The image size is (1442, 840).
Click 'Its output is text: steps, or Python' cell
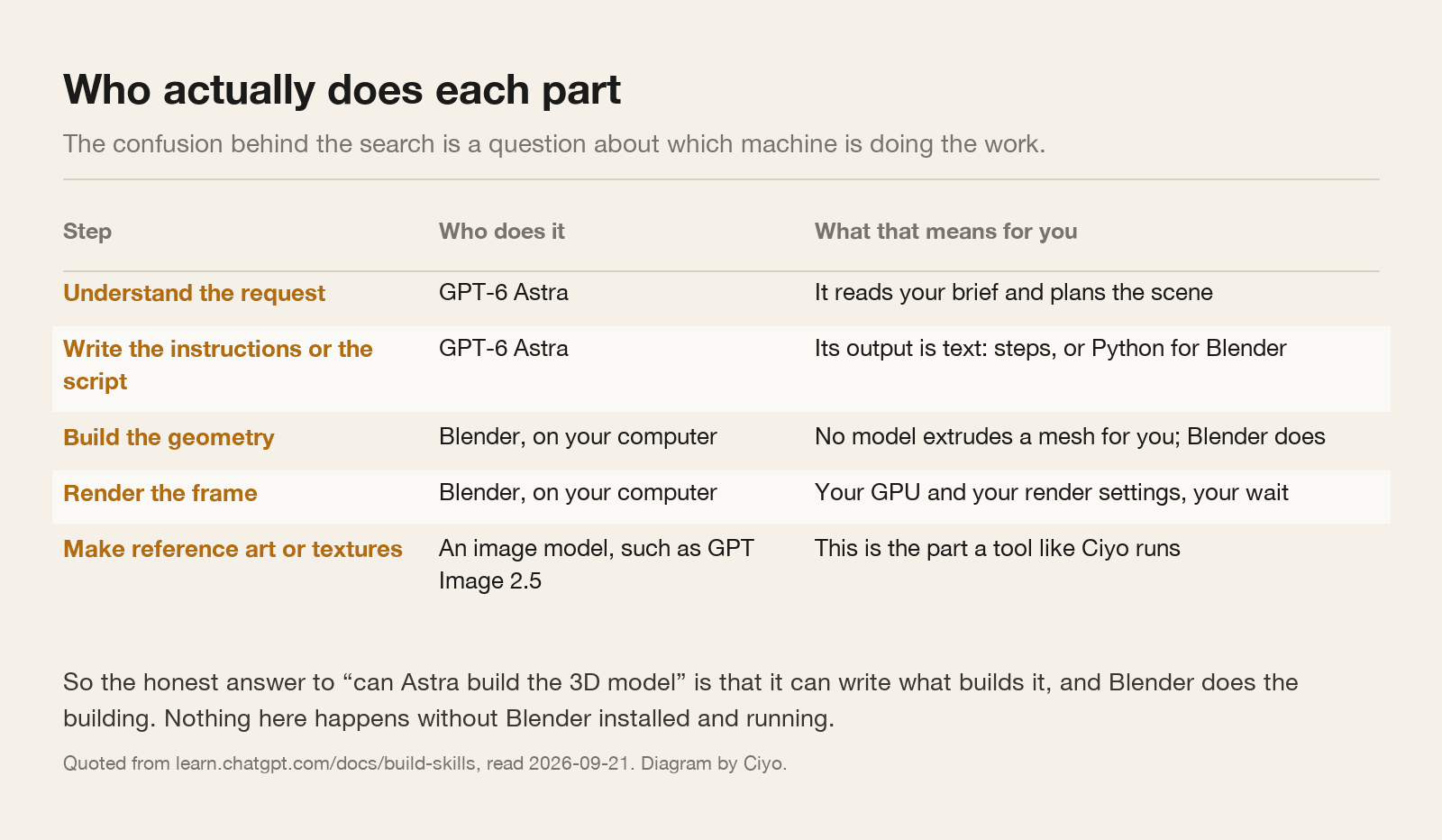[x=1051, y=349]
